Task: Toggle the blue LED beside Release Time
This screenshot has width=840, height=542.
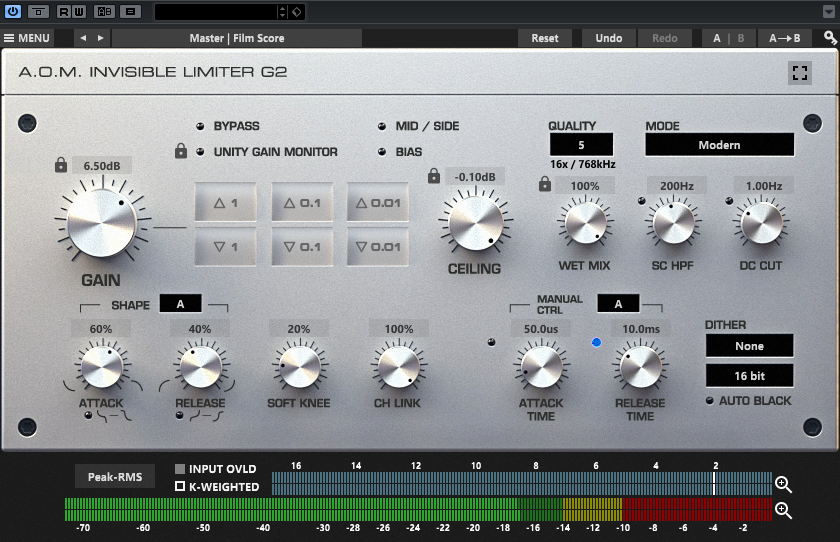Action: tap(596, 342)
